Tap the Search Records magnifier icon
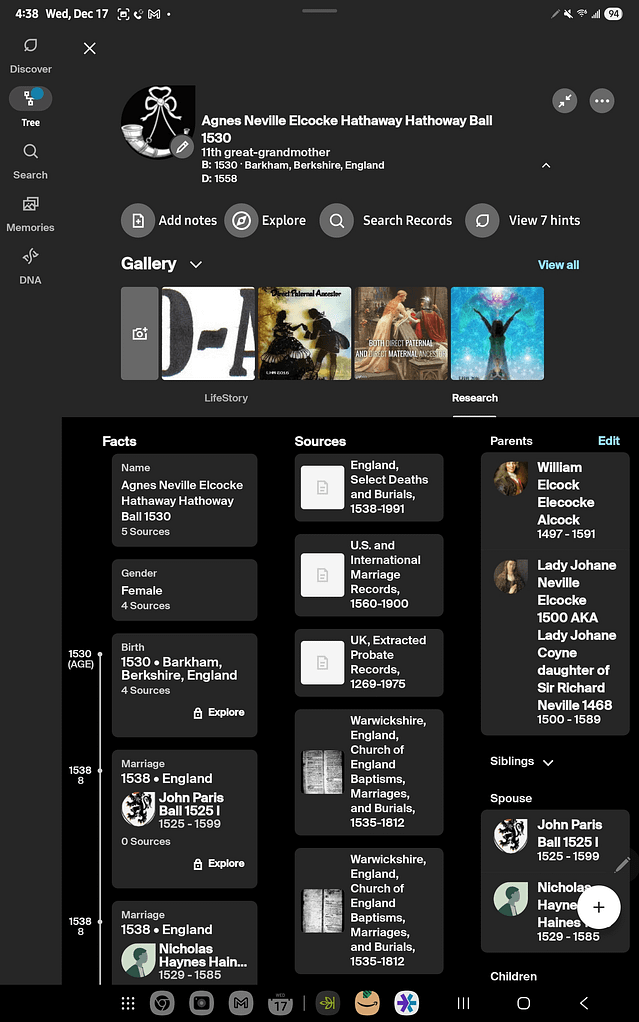639x1022 pixels. coord(336,221)
